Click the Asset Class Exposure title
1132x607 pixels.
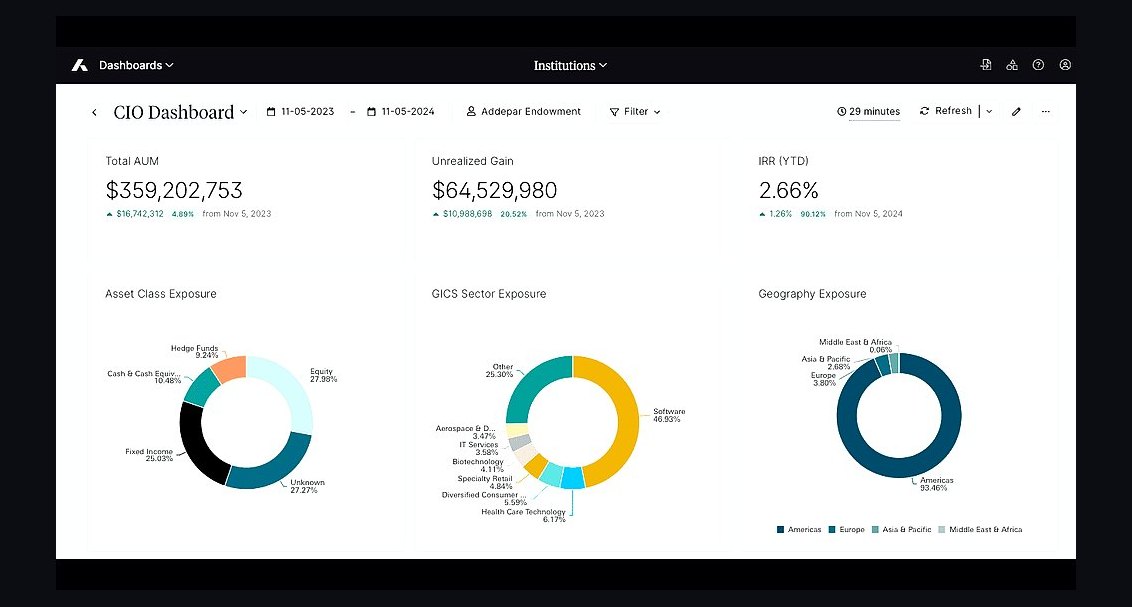pos(161,294)
